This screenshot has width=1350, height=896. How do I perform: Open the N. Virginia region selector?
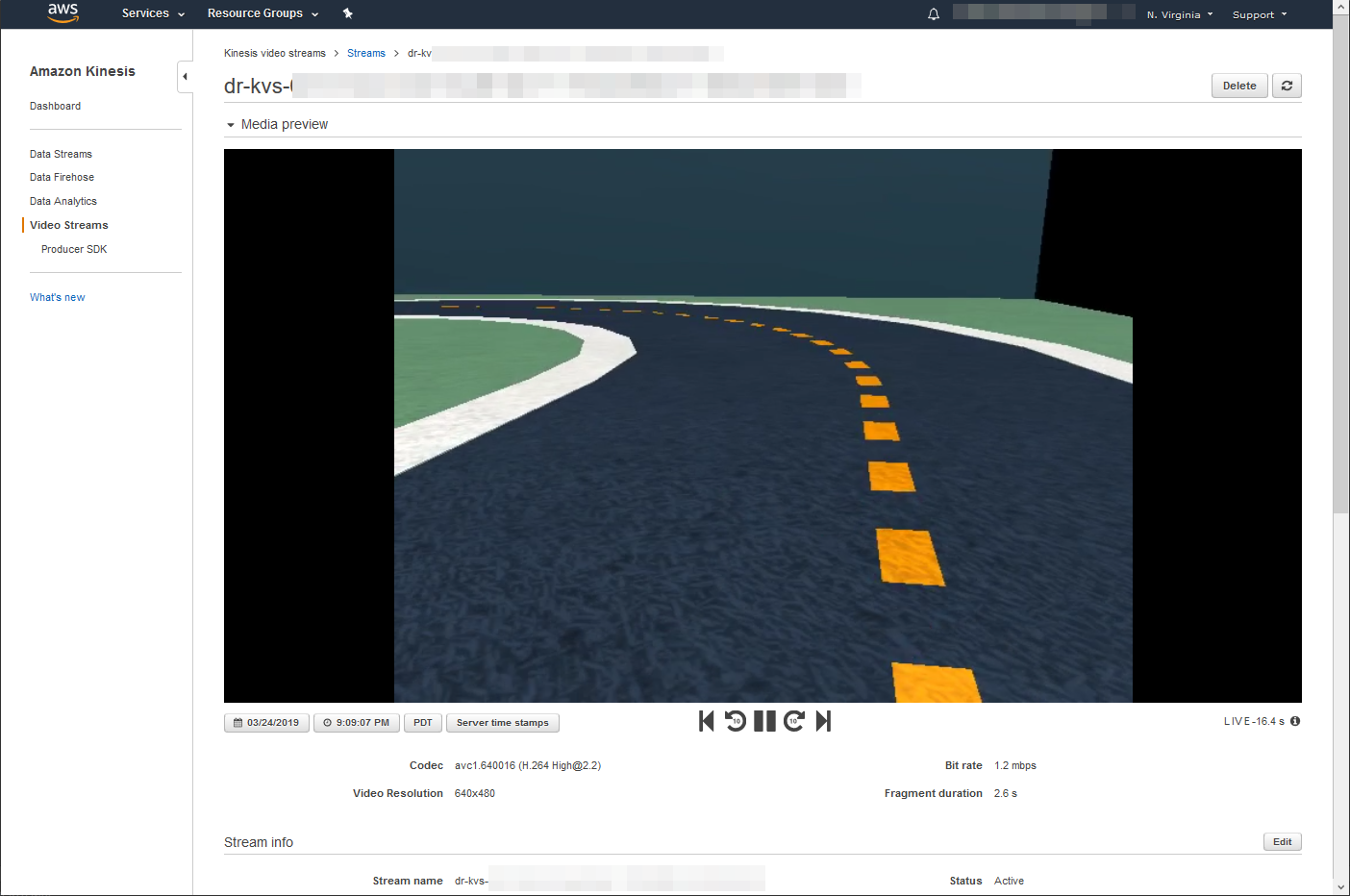[1179, 14]
